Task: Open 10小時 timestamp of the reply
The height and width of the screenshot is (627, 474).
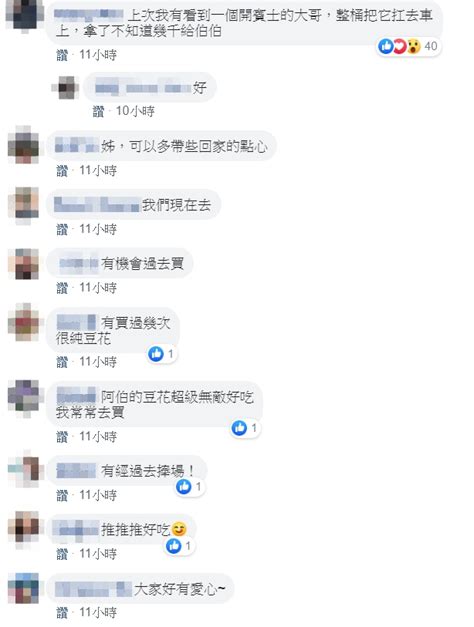Action: (135, 111)
